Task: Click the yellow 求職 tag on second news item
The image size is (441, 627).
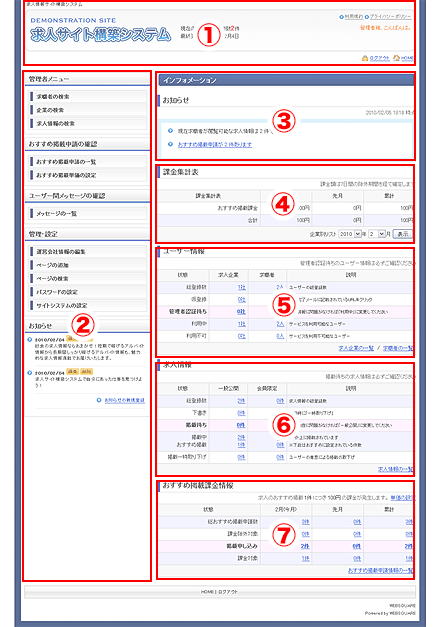Action: [72, 371]
